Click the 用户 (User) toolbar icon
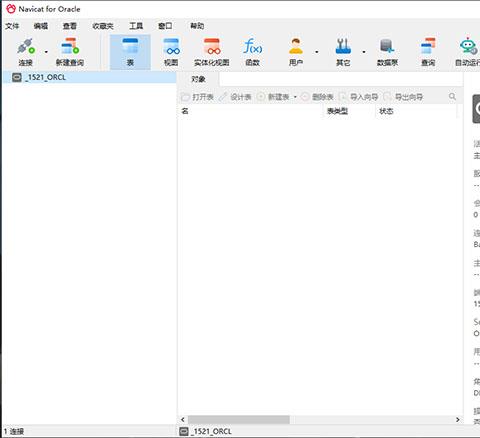The image size is (480, 438). coord(296,52)
